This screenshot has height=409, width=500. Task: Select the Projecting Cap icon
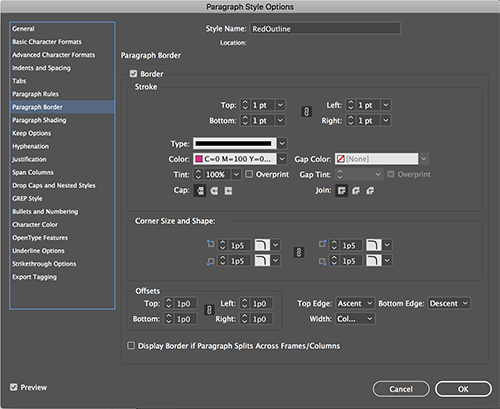[x=228, y=191]
